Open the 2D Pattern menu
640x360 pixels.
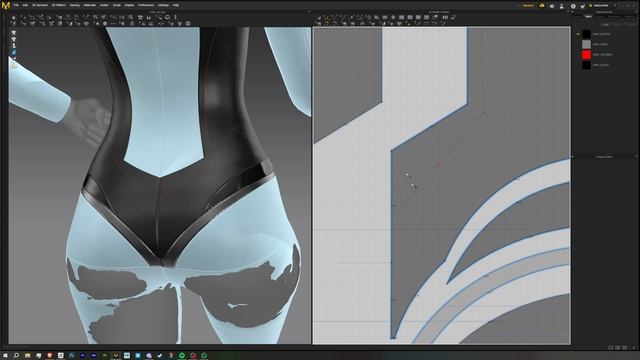coord(59,5)
